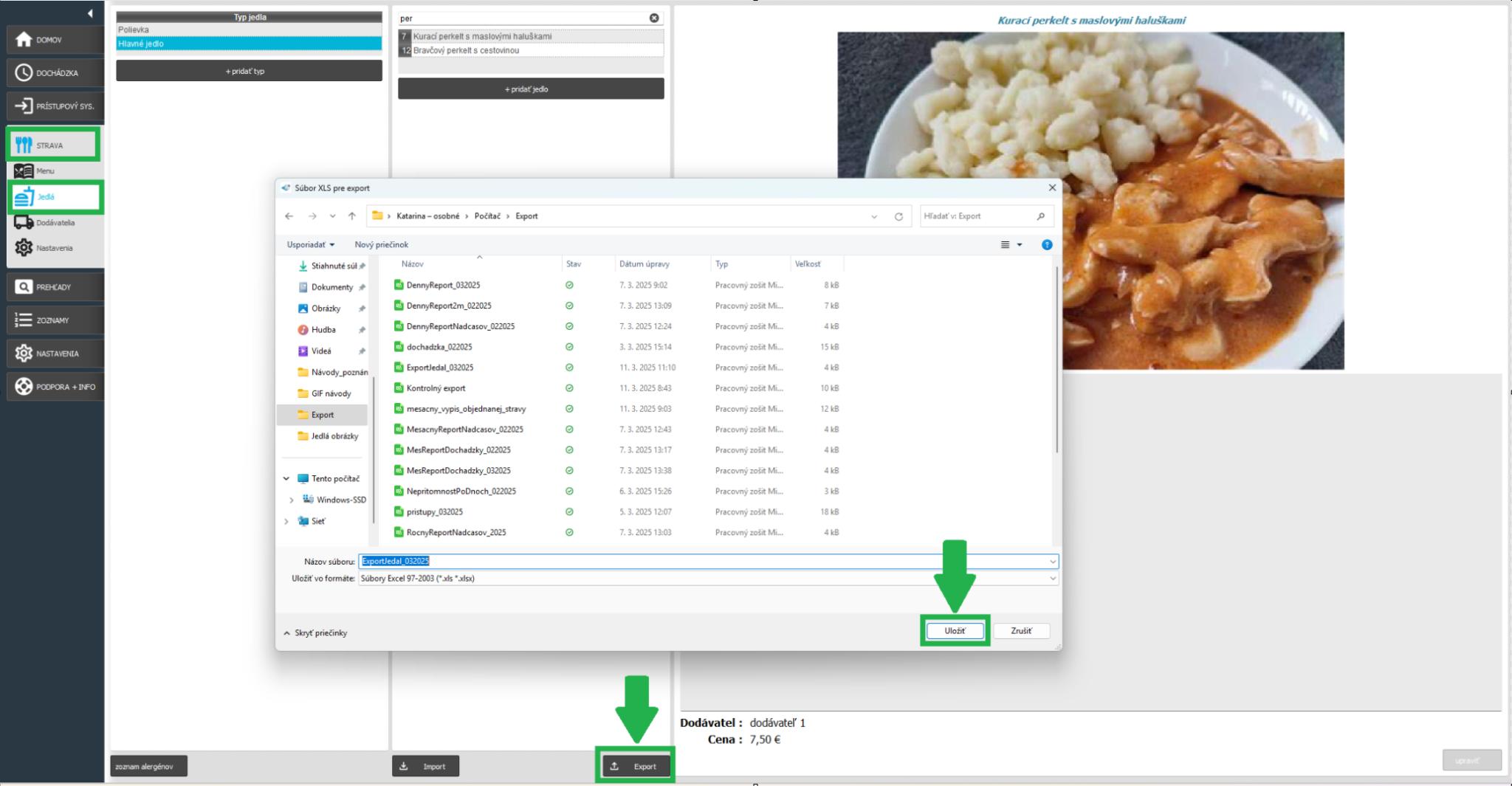Click the Uložiť save button
1512x786 pixels.
click(955, 631)
